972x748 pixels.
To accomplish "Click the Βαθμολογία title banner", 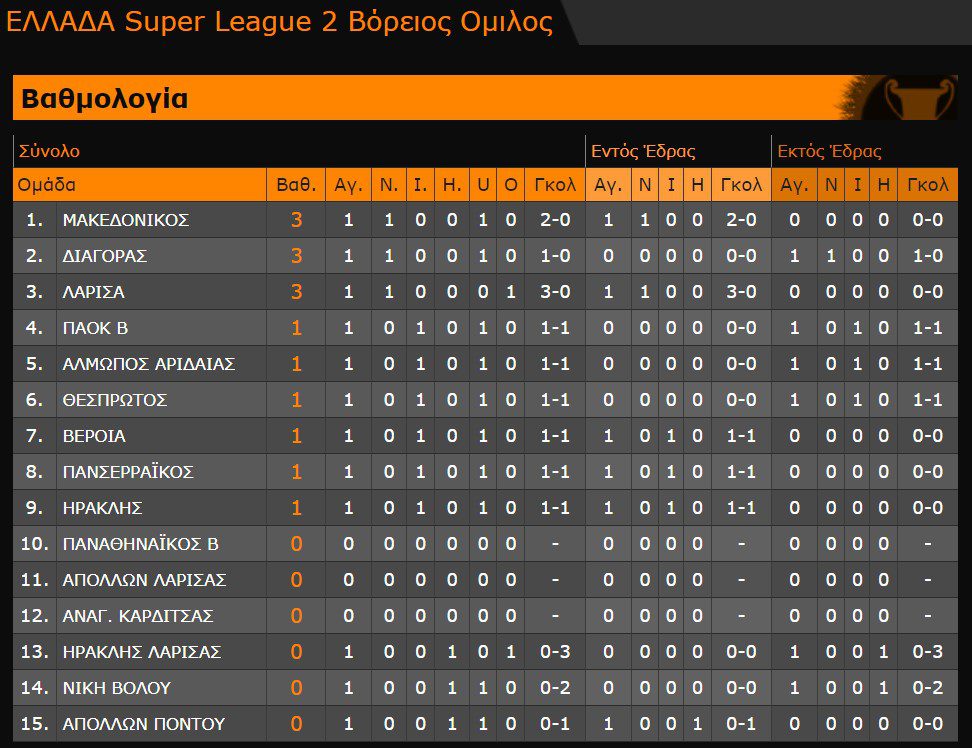I will pyautogui.click(x=105, y=99).
